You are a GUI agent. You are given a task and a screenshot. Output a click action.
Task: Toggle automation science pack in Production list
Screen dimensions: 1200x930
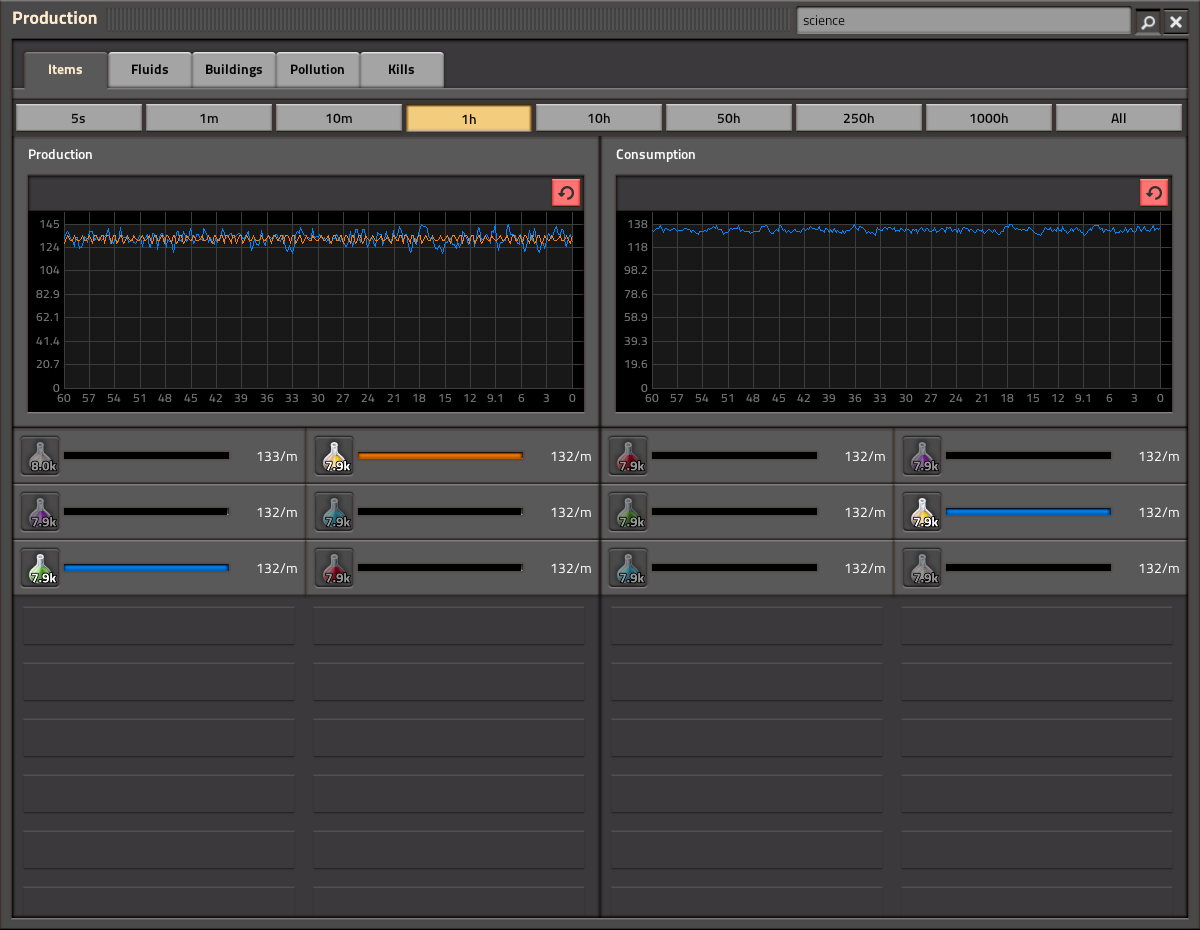(x=335, y=568)
